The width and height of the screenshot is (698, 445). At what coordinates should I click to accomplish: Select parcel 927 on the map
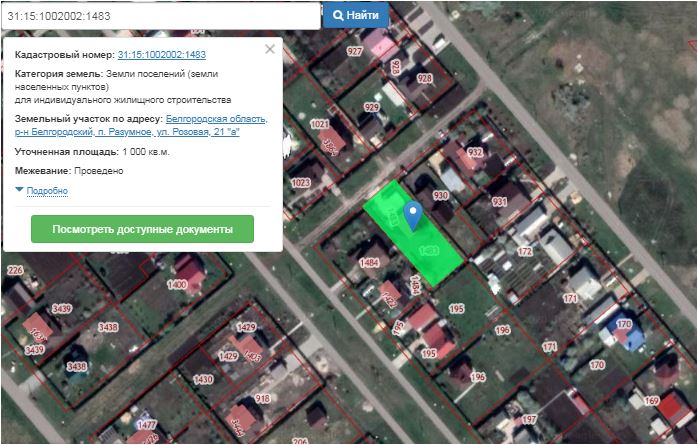[354, 51]
